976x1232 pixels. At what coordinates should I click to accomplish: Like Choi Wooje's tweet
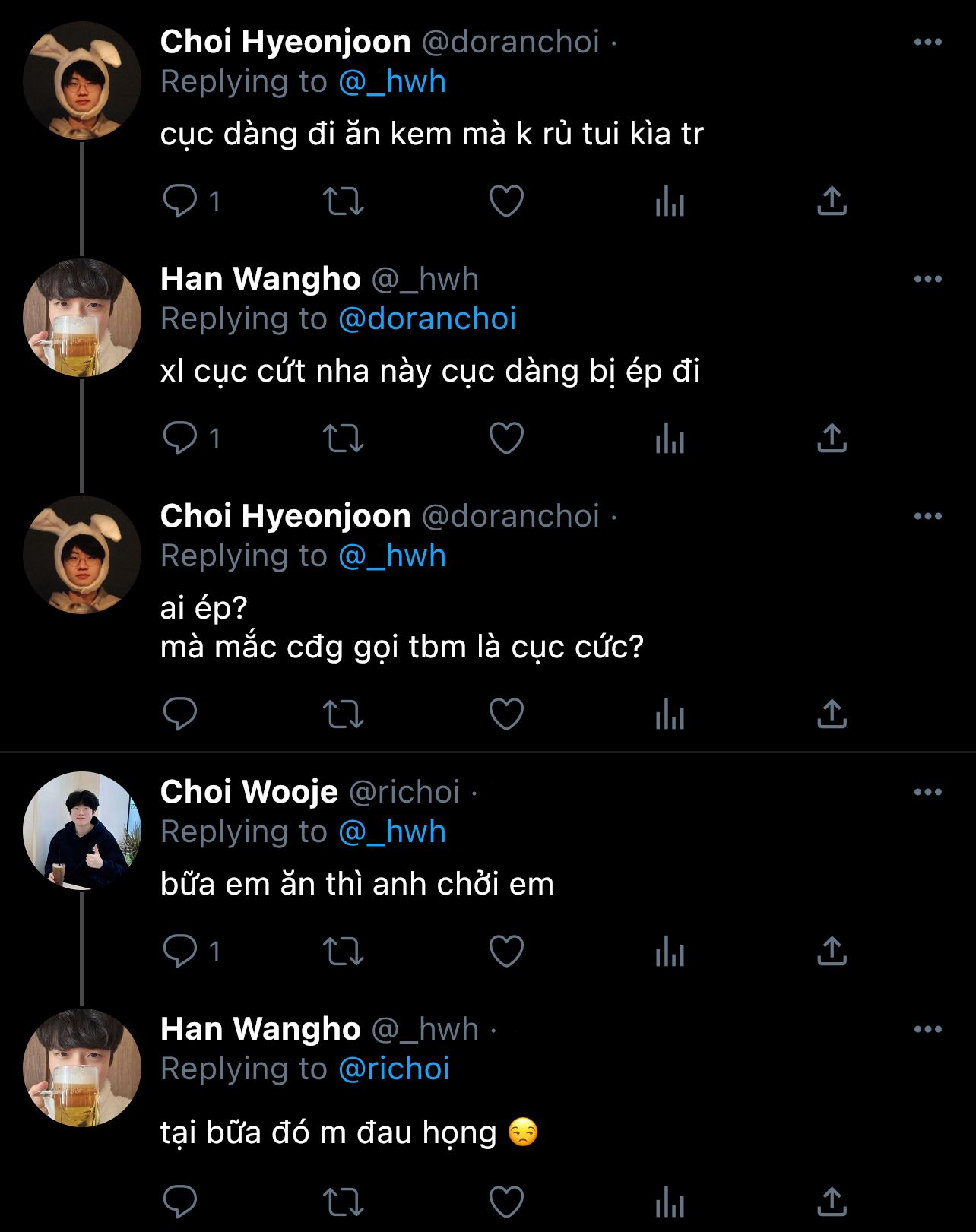click(506, 952)
